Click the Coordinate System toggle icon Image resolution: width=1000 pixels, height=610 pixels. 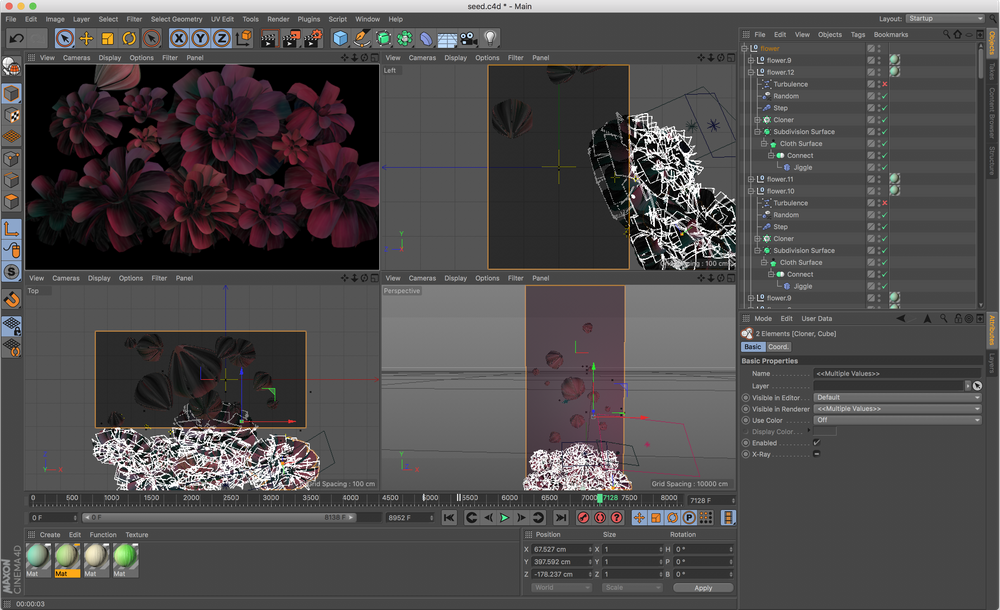pyautogui.click(x=244, y=38)
